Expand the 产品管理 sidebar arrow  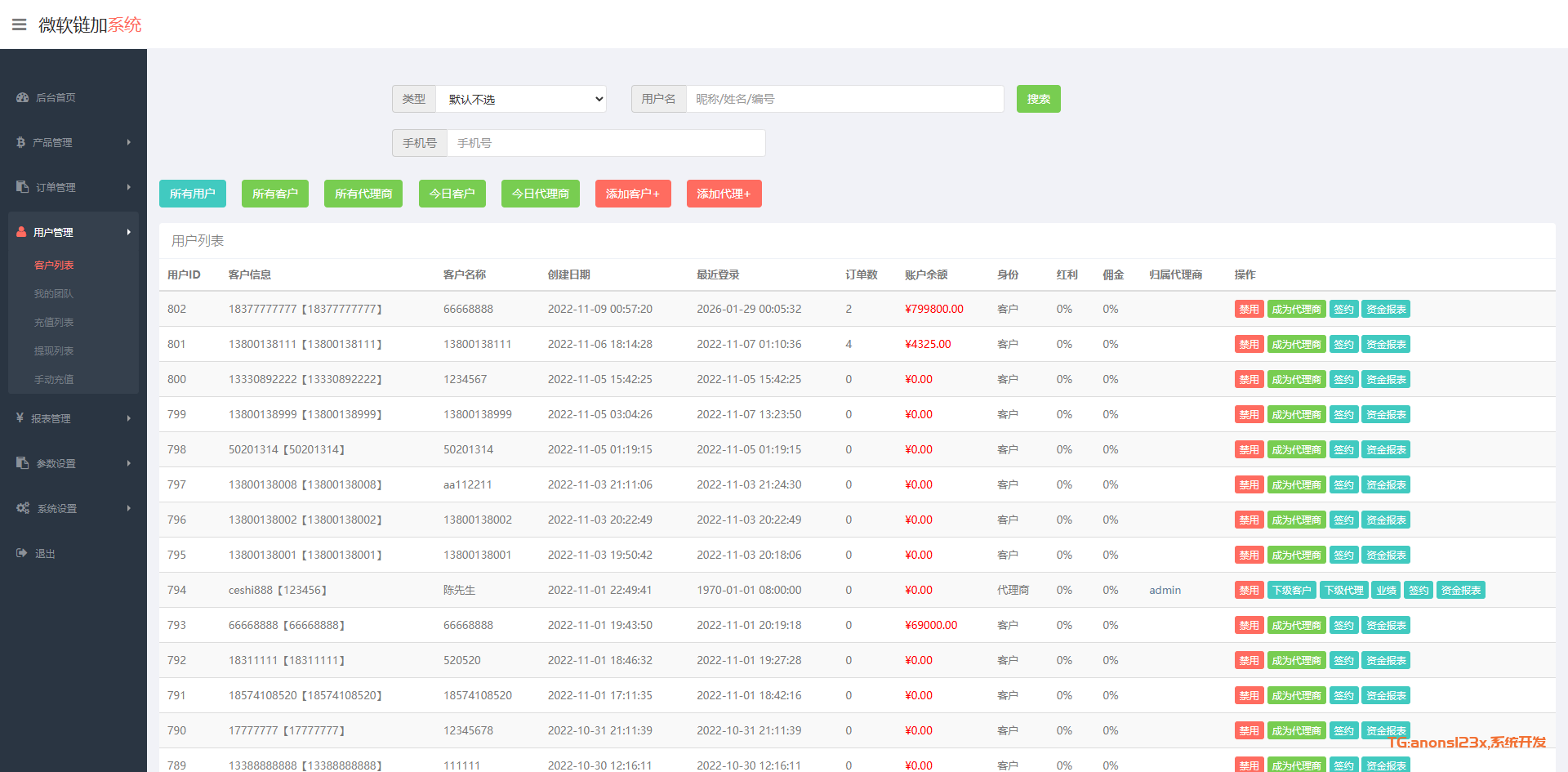point(128,142)
